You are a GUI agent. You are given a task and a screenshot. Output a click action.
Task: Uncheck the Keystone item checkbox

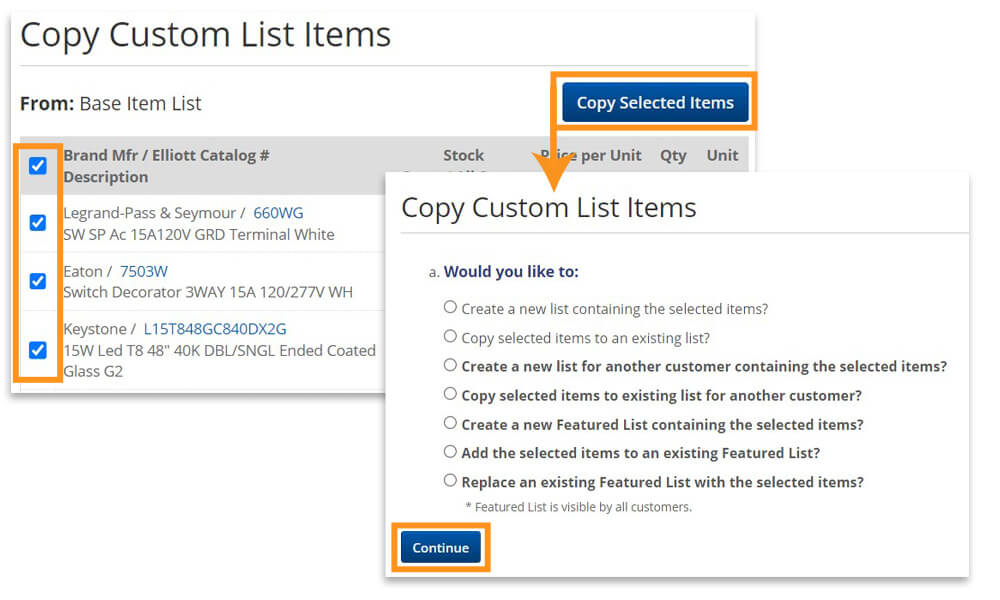click(38, 350)
